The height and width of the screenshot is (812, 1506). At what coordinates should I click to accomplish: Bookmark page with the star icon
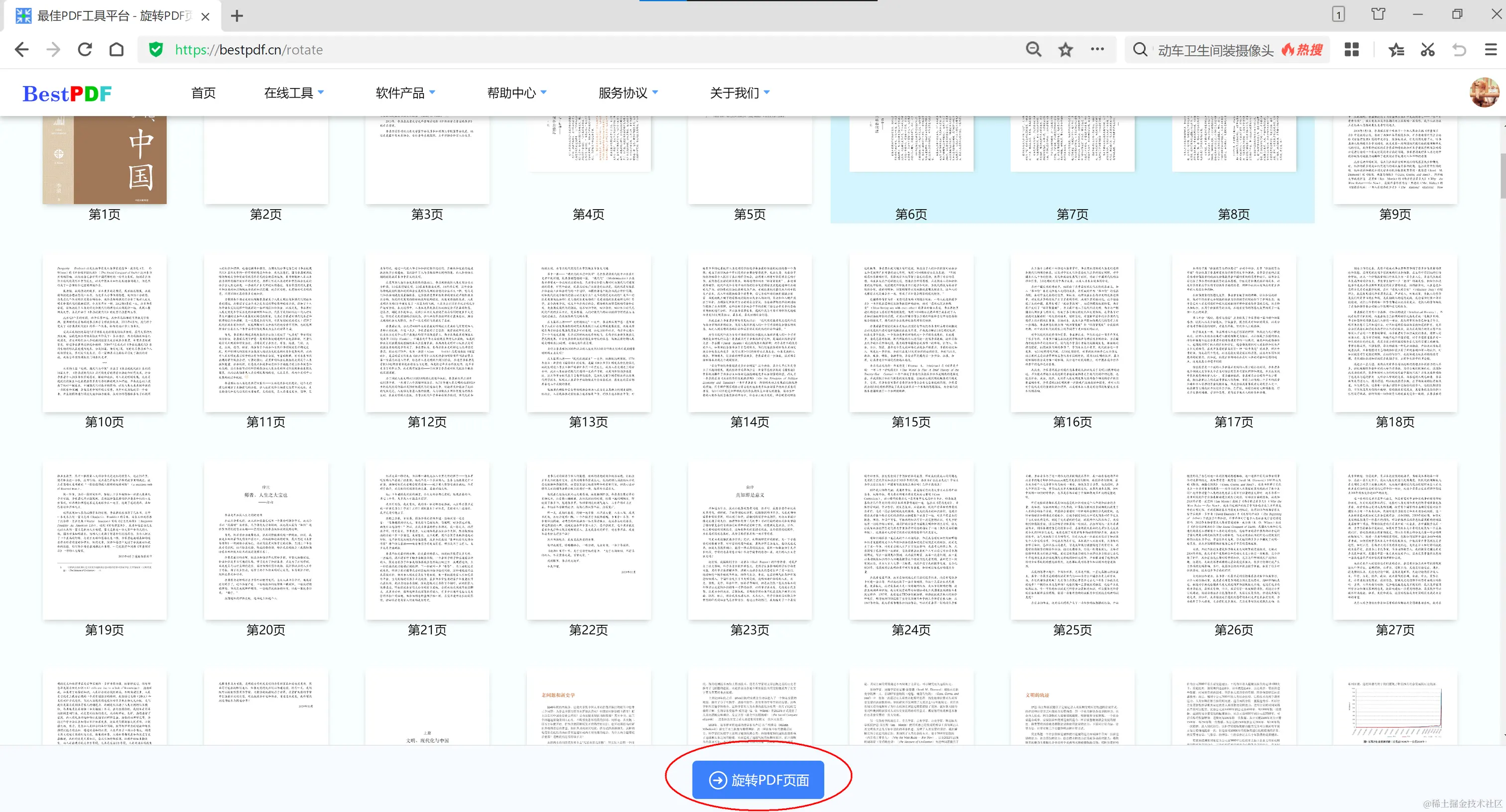click(1065, 50)
